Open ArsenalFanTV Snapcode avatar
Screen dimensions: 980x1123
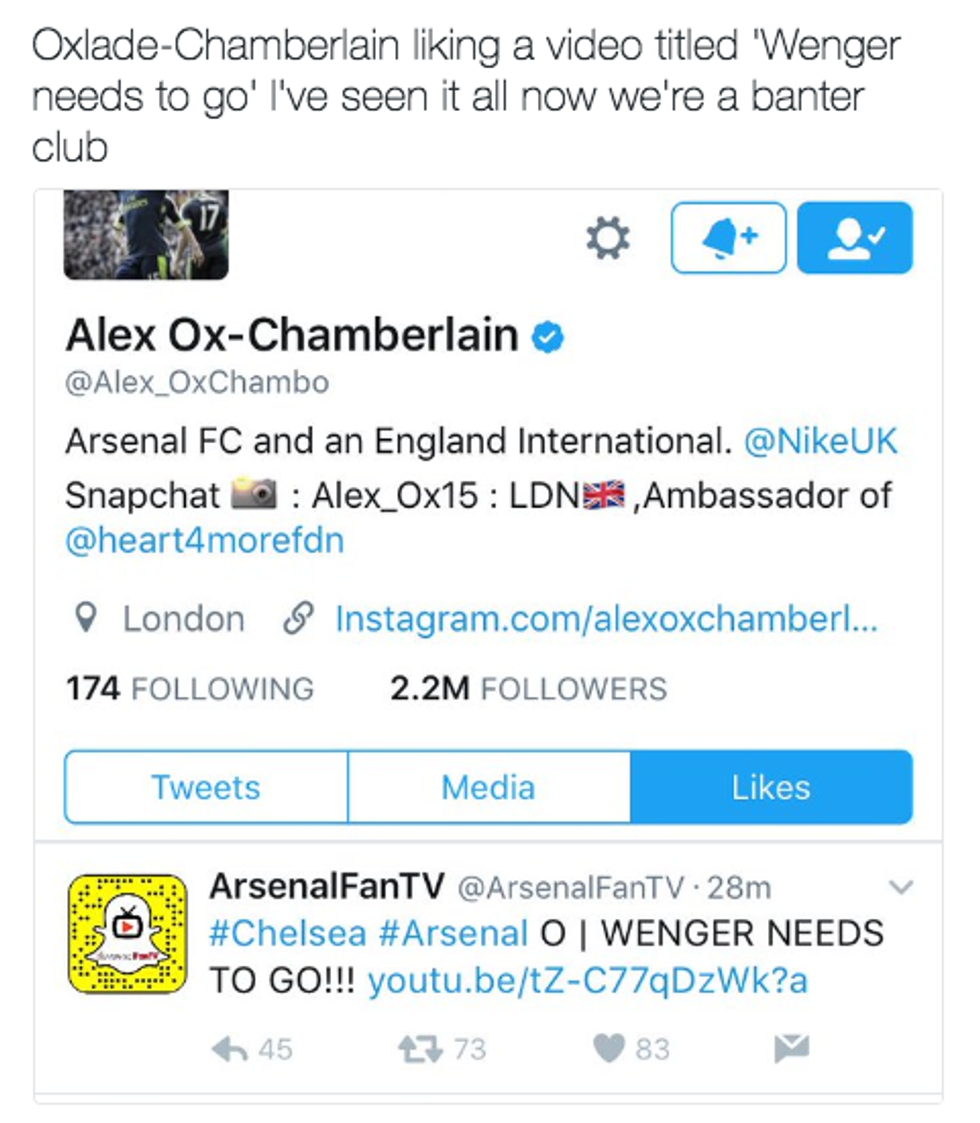128,934
